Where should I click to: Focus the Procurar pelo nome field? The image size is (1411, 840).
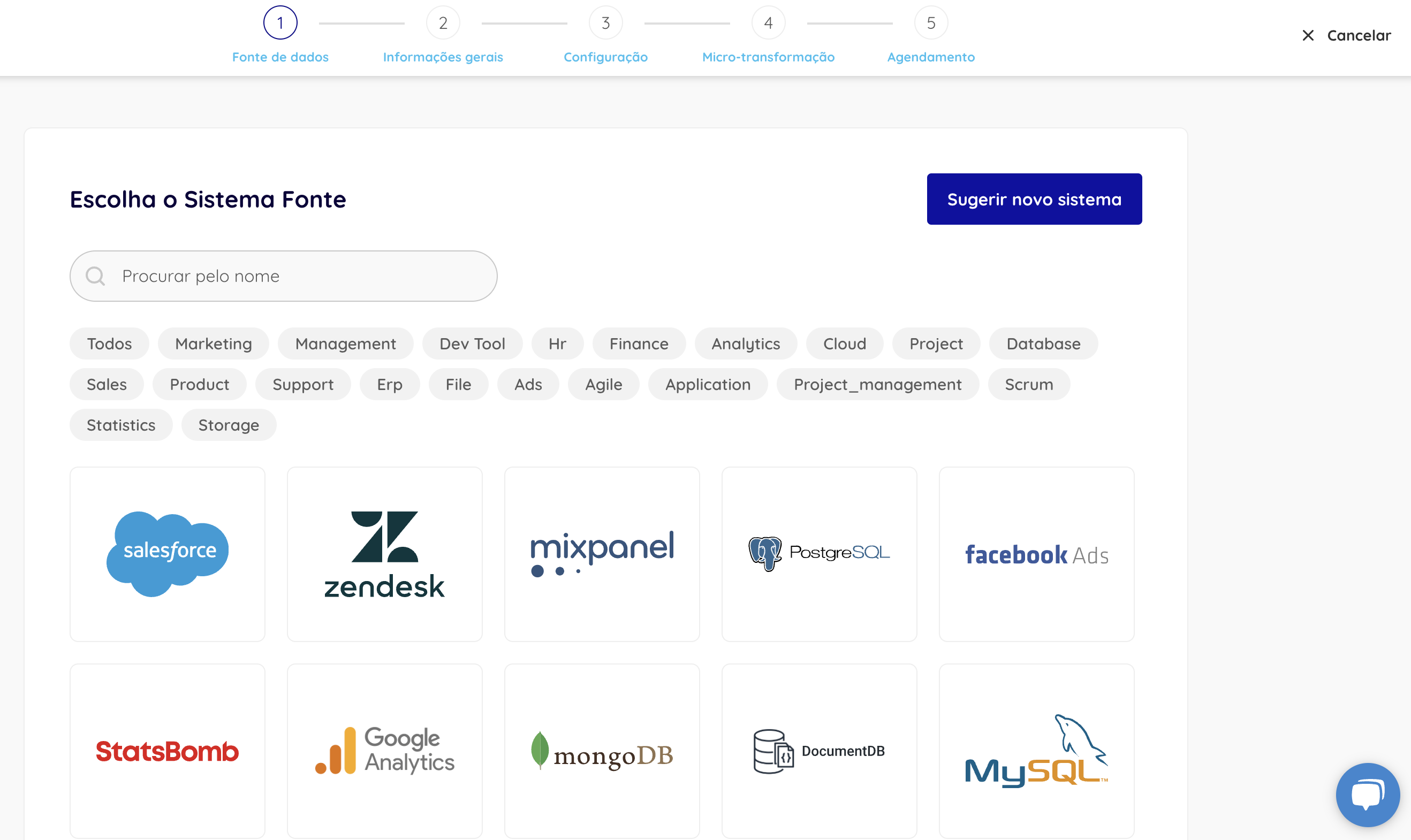pyautogui.click(x=283, y=276)
